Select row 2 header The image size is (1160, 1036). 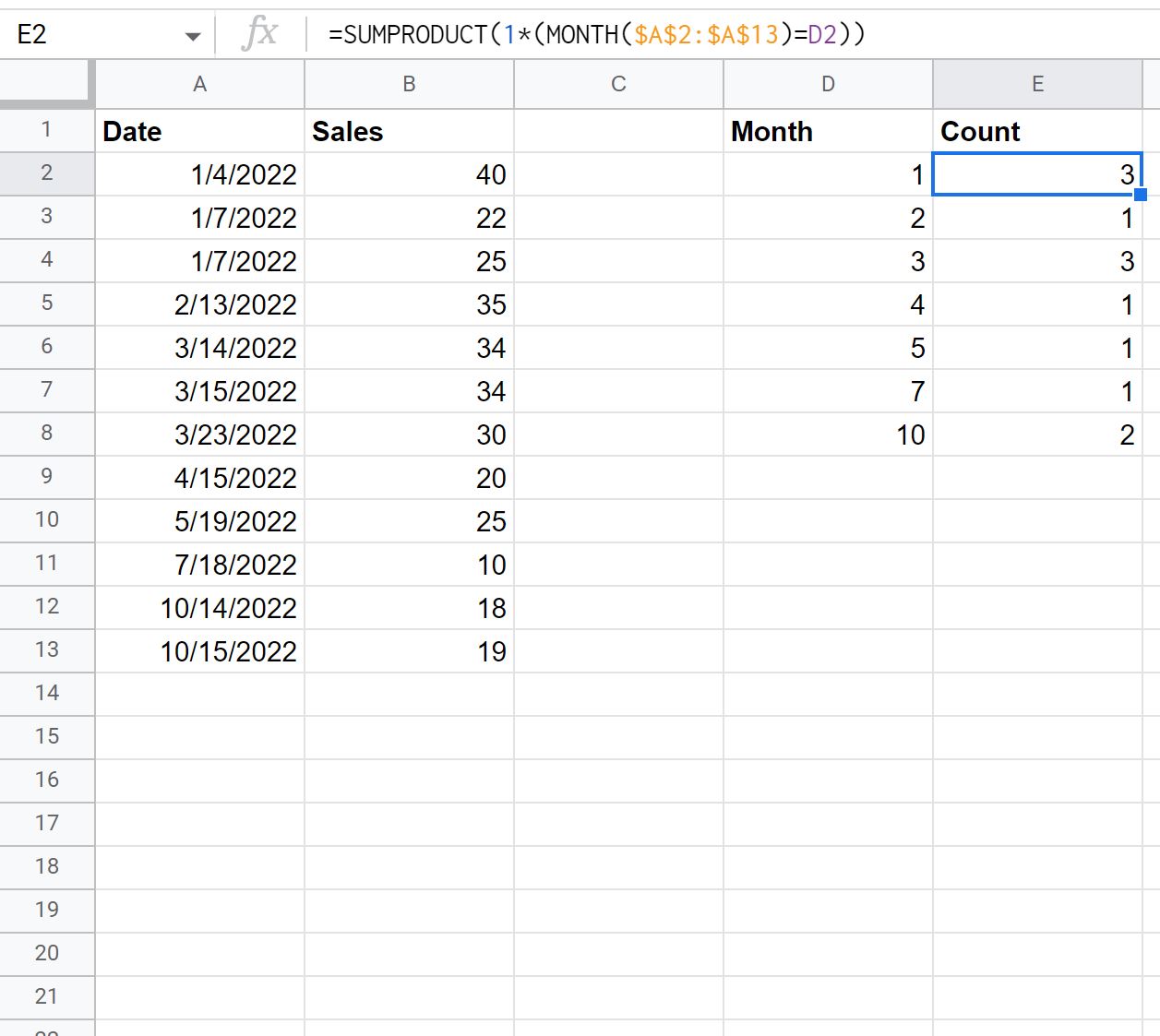pyautogui.click(x=46, y=174)
